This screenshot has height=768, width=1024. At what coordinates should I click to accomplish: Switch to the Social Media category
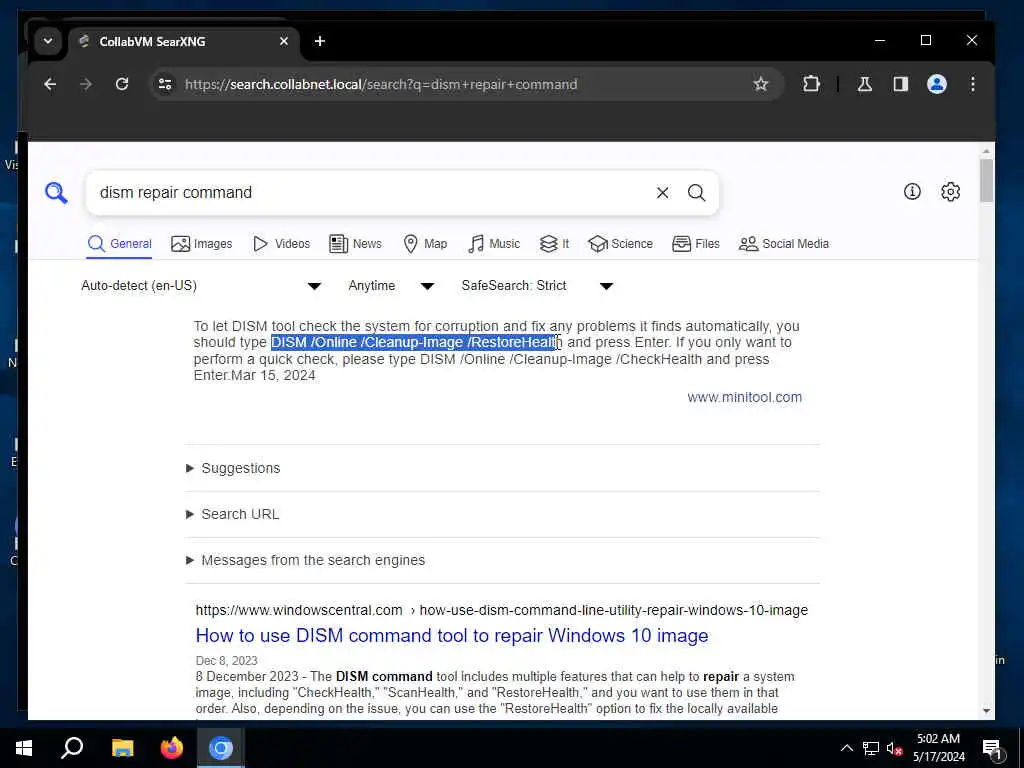click(x=784, y=244)
